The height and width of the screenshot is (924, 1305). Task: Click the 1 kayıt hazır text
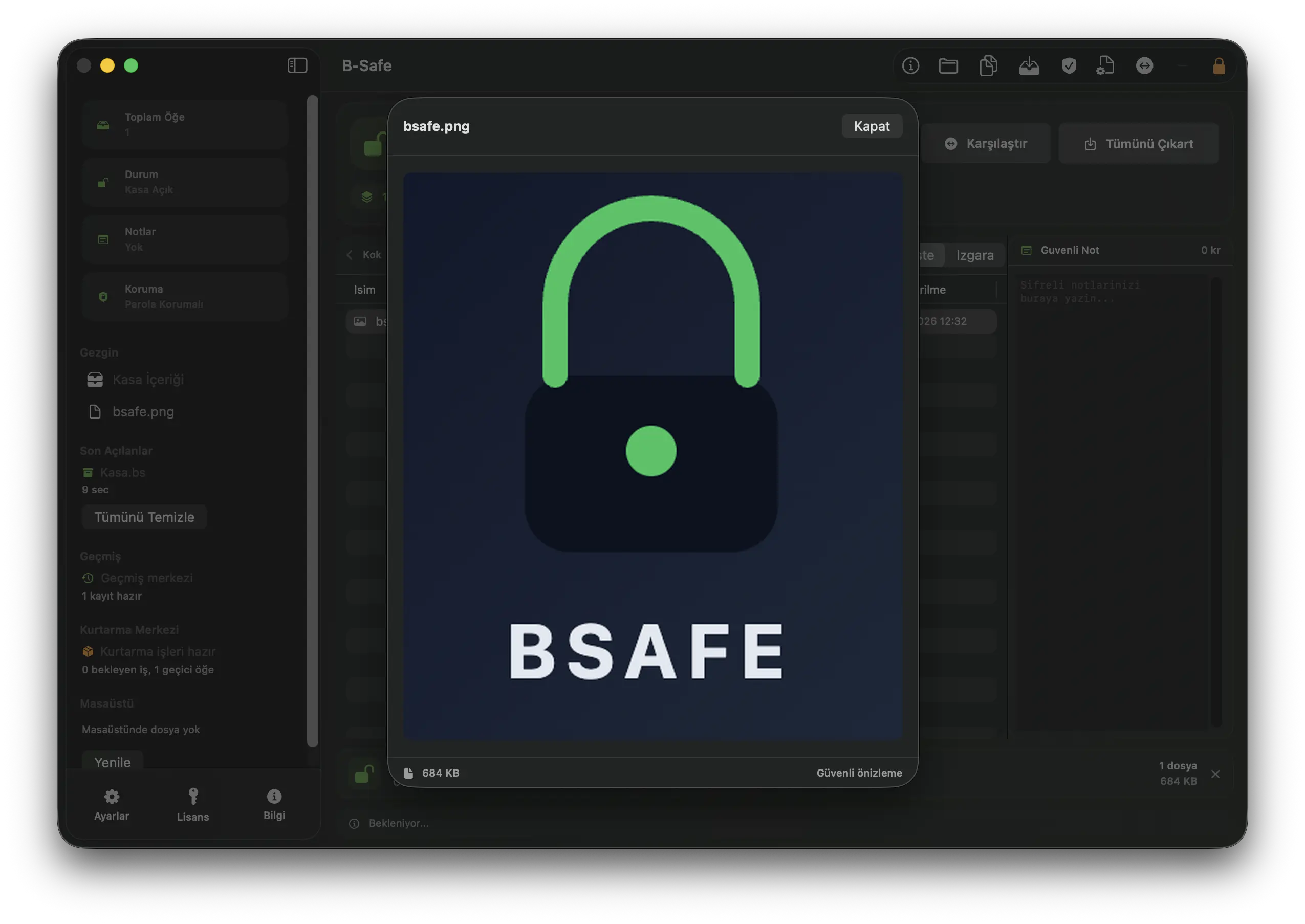(112, 596)
